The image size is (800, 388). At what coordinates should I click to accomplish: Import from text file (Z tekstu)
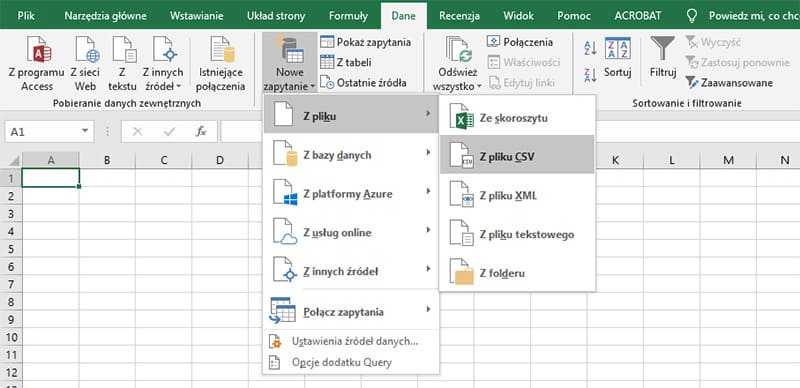coord(122,64)
